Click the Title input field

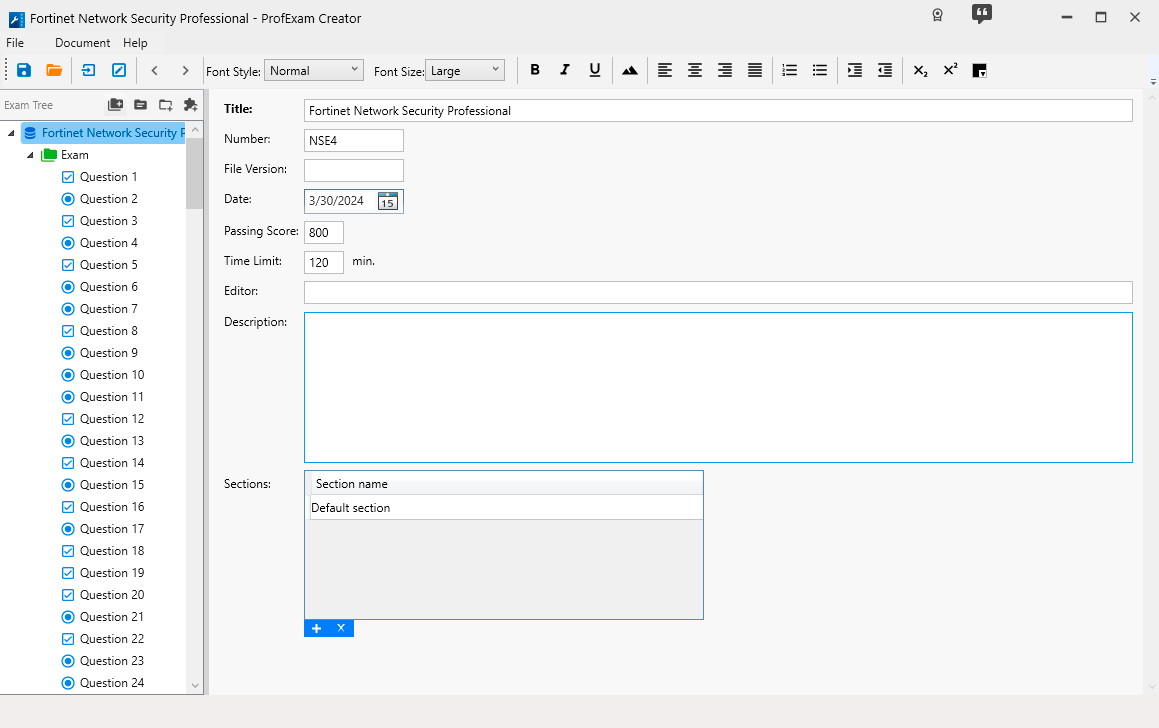coord(718,111)
